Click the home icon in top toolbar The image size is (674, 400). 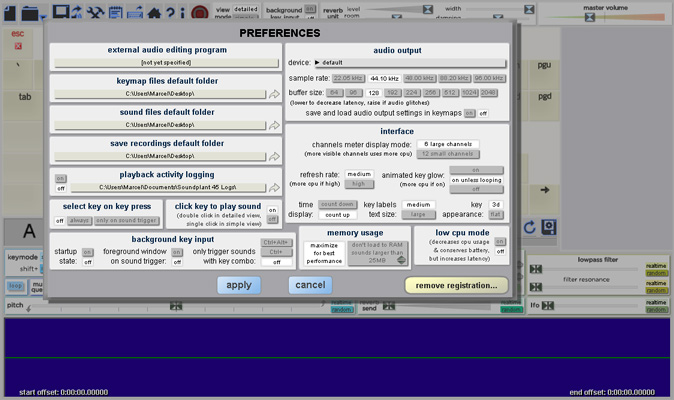[x=152, y=12]
